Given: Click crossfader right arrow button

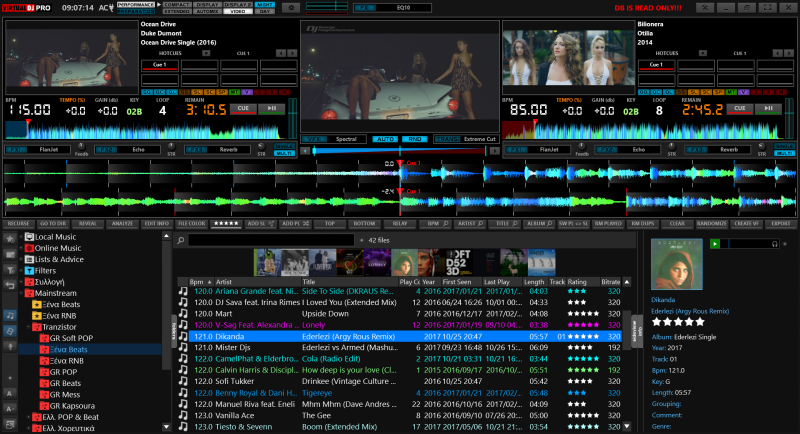Looking at the screenshot, I should [494, 150].
